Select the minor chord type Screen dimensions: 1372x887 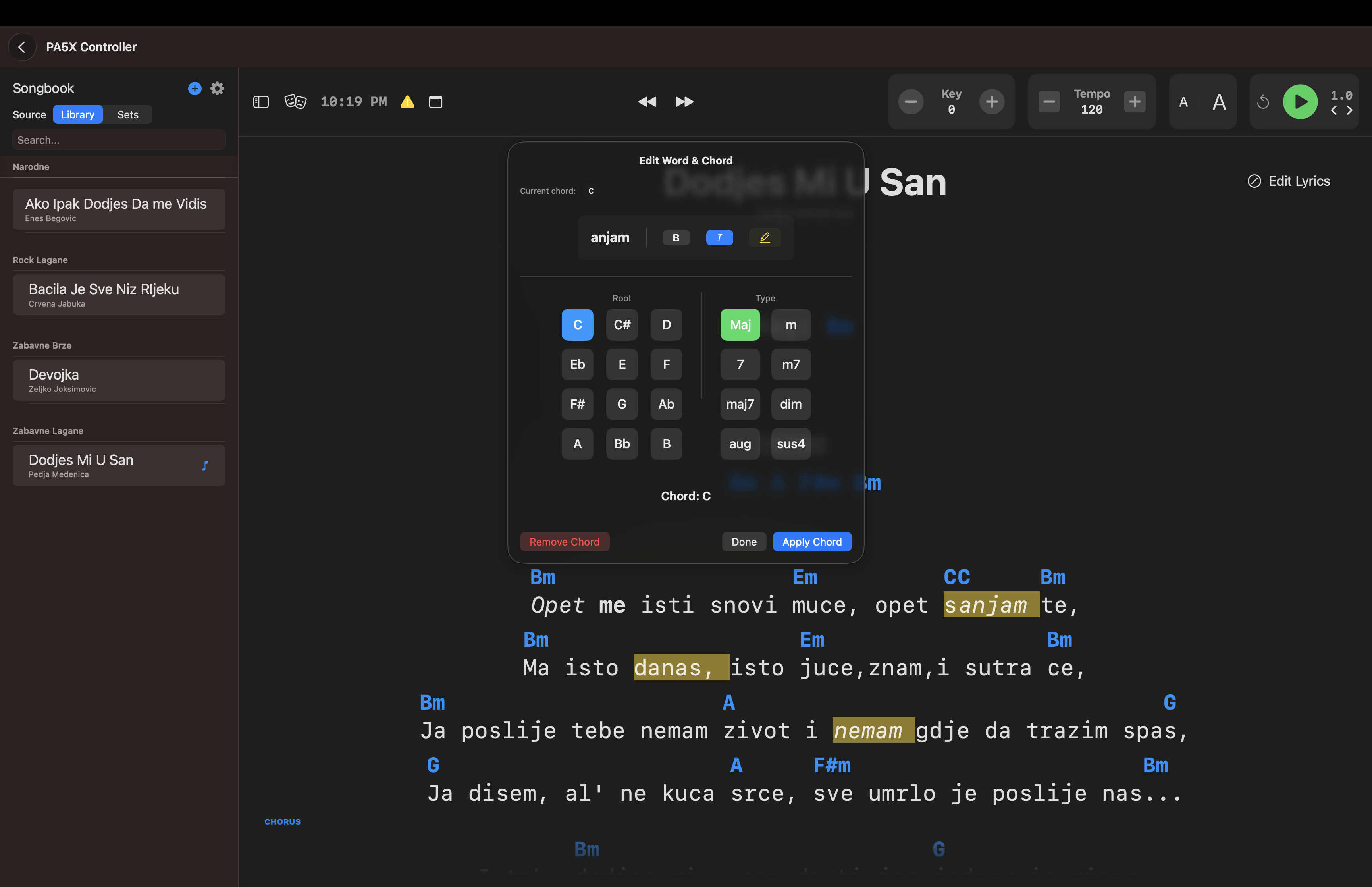point(790,325)
